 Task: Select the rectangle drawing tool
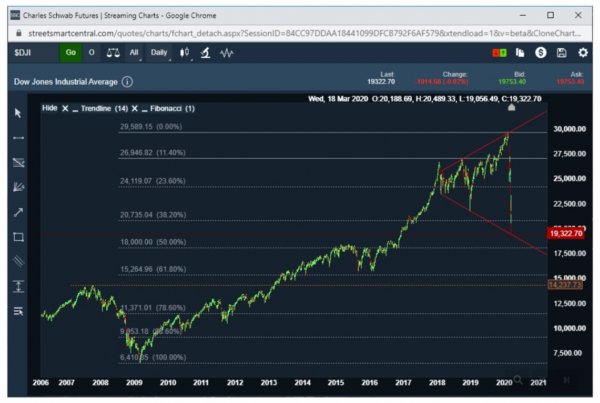click(18, 237)
